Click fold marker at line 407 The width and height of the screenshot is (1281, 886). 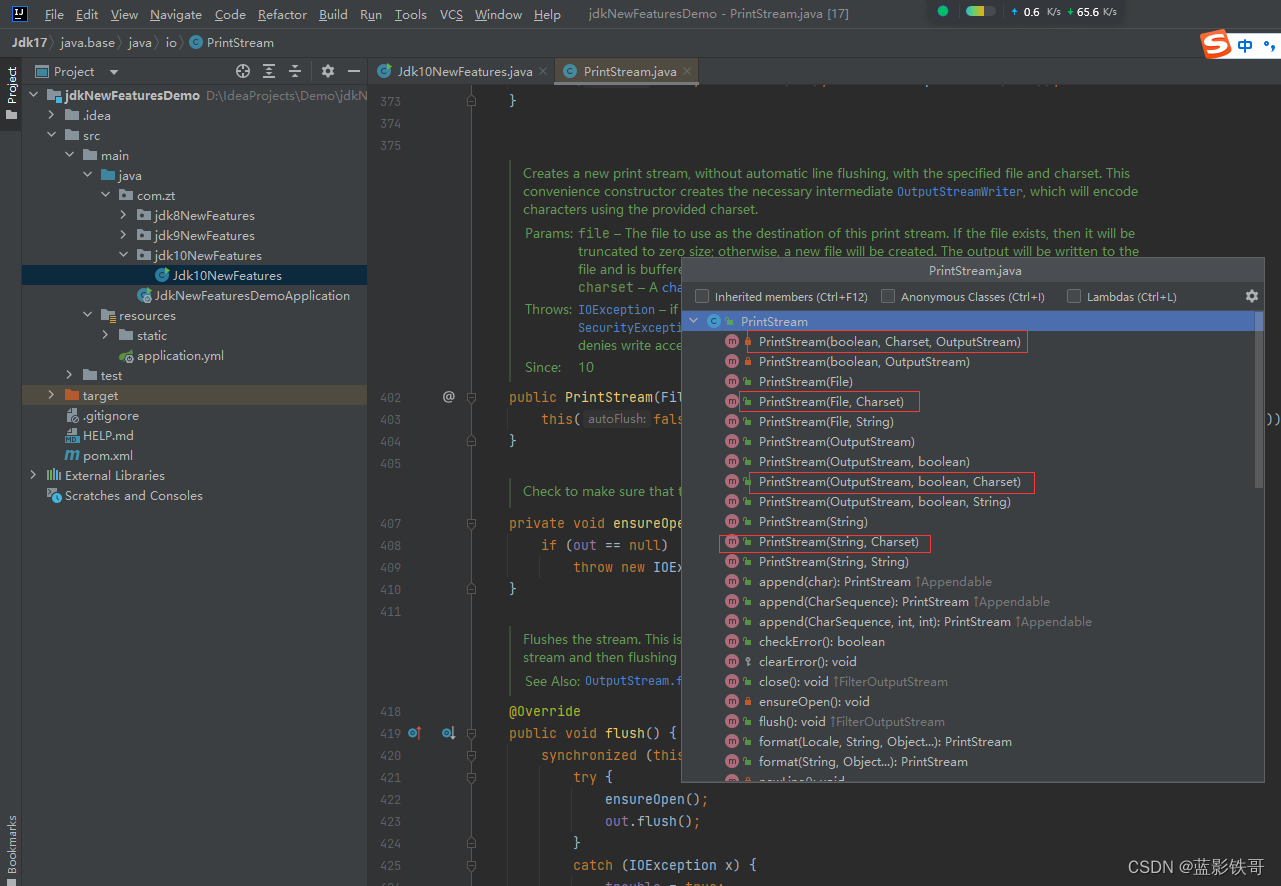pos(472,523)
